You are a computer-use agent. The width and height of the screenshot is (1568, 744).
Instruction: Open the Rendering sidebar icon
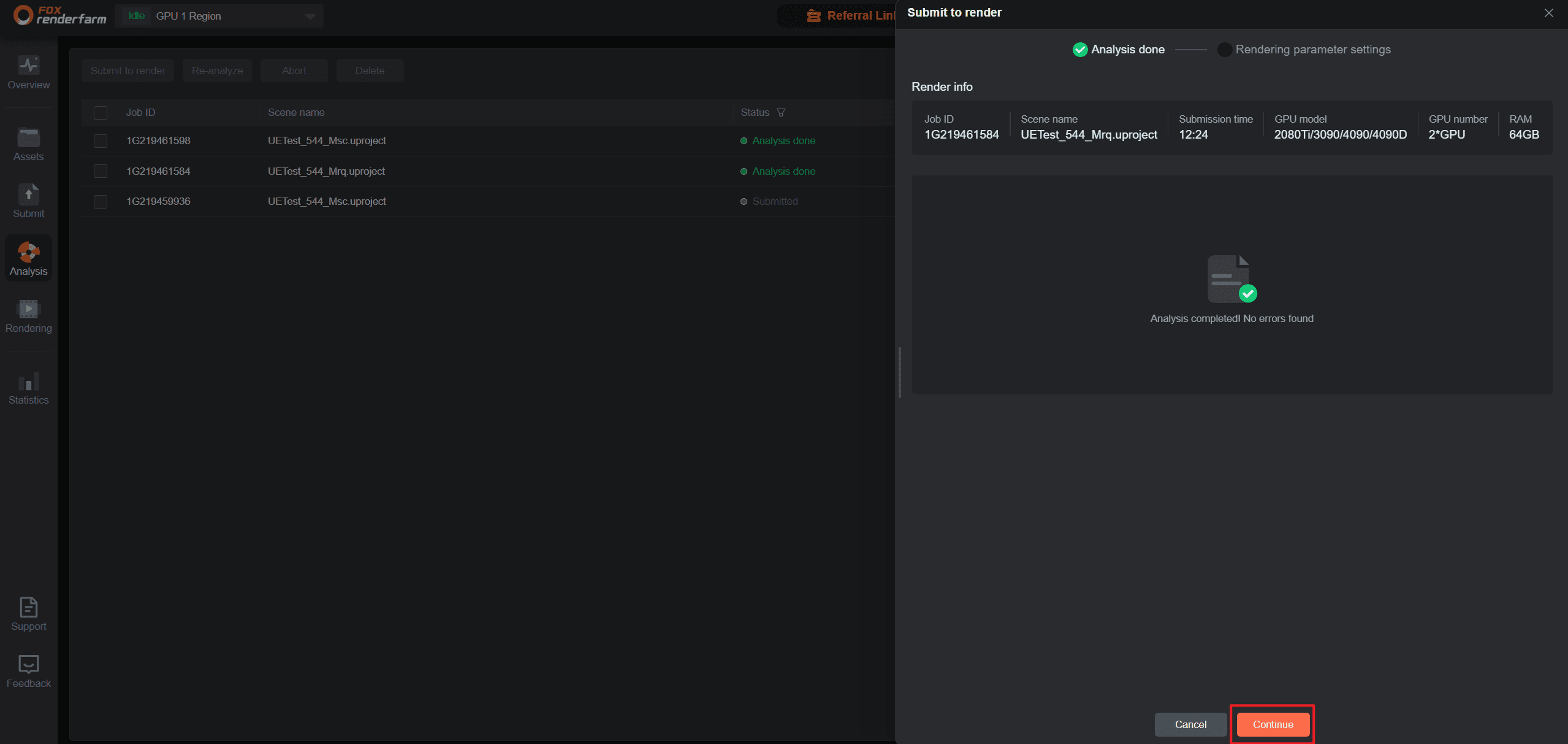(x=29, y=309)
